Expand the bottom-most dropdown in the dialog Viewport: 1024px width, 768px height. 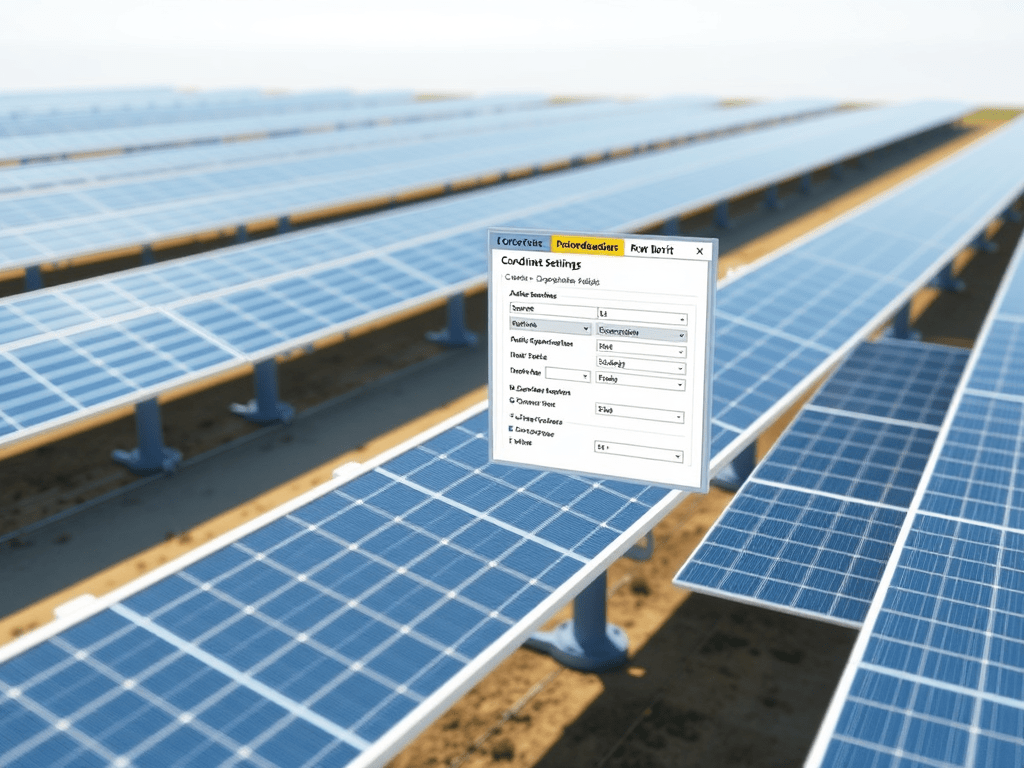[639, 451]
